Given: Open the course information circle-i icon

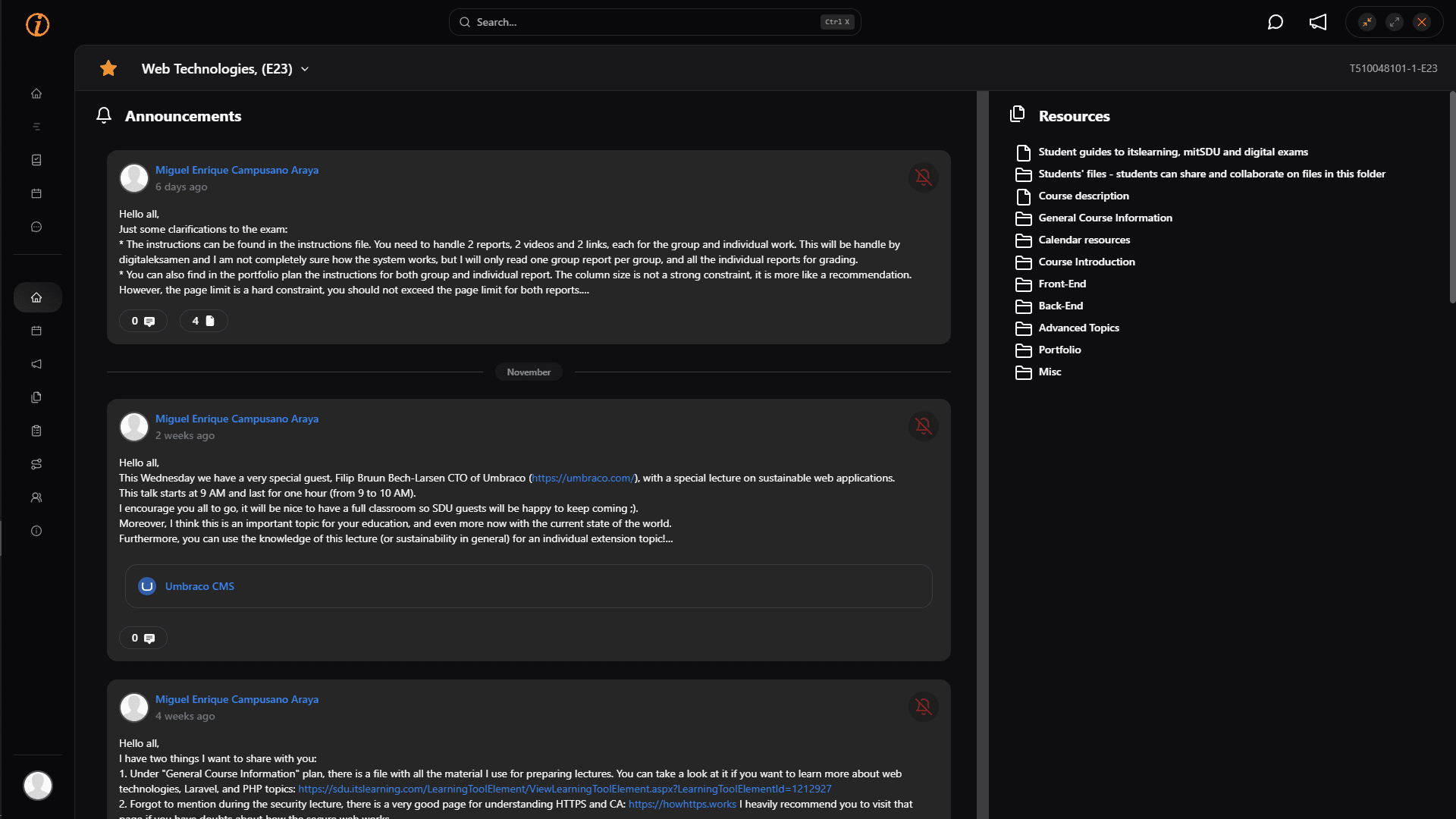Looking at the screenshot, I should (x=36, y=531).
